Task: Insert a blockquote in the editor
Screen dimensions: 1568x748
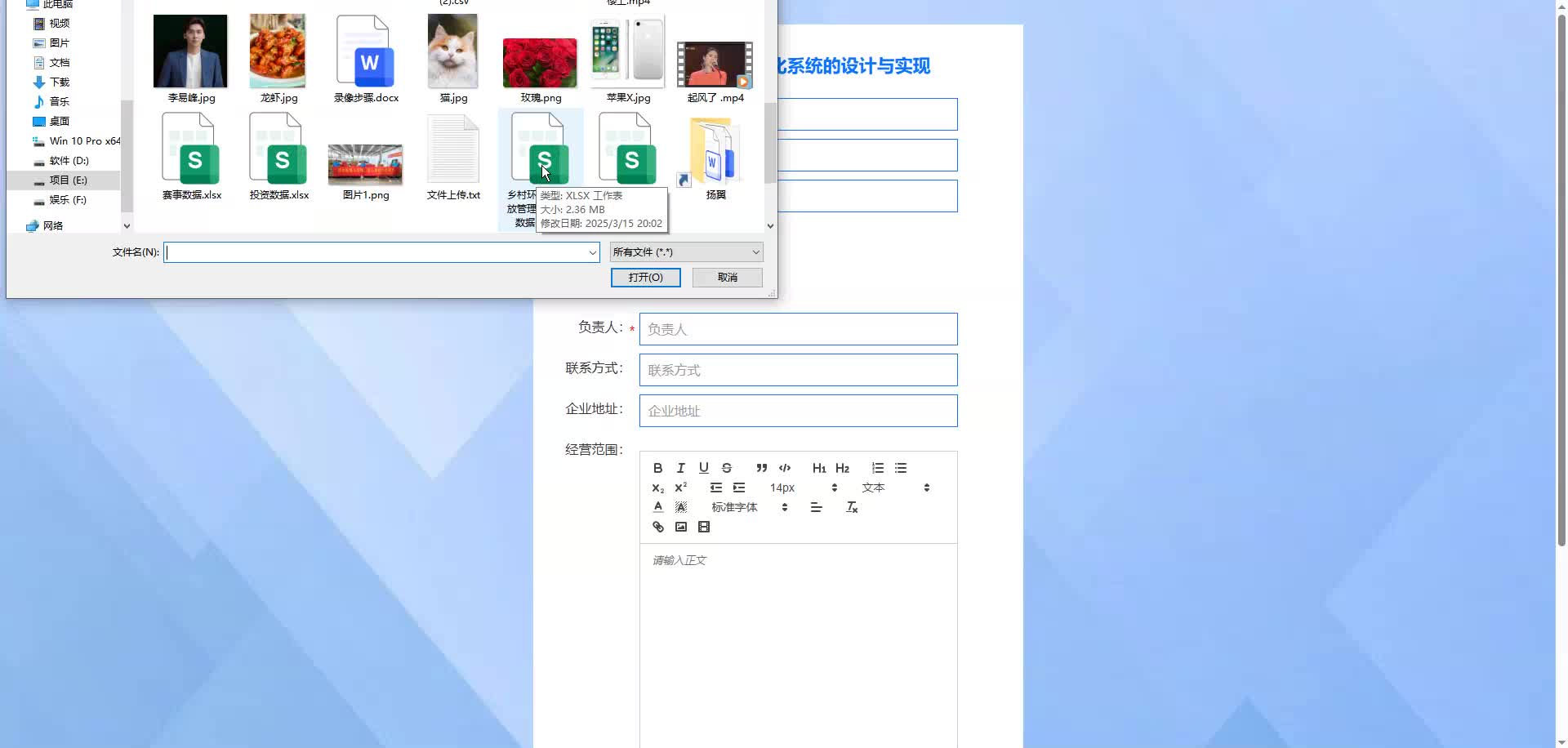Action: [761, 468]
